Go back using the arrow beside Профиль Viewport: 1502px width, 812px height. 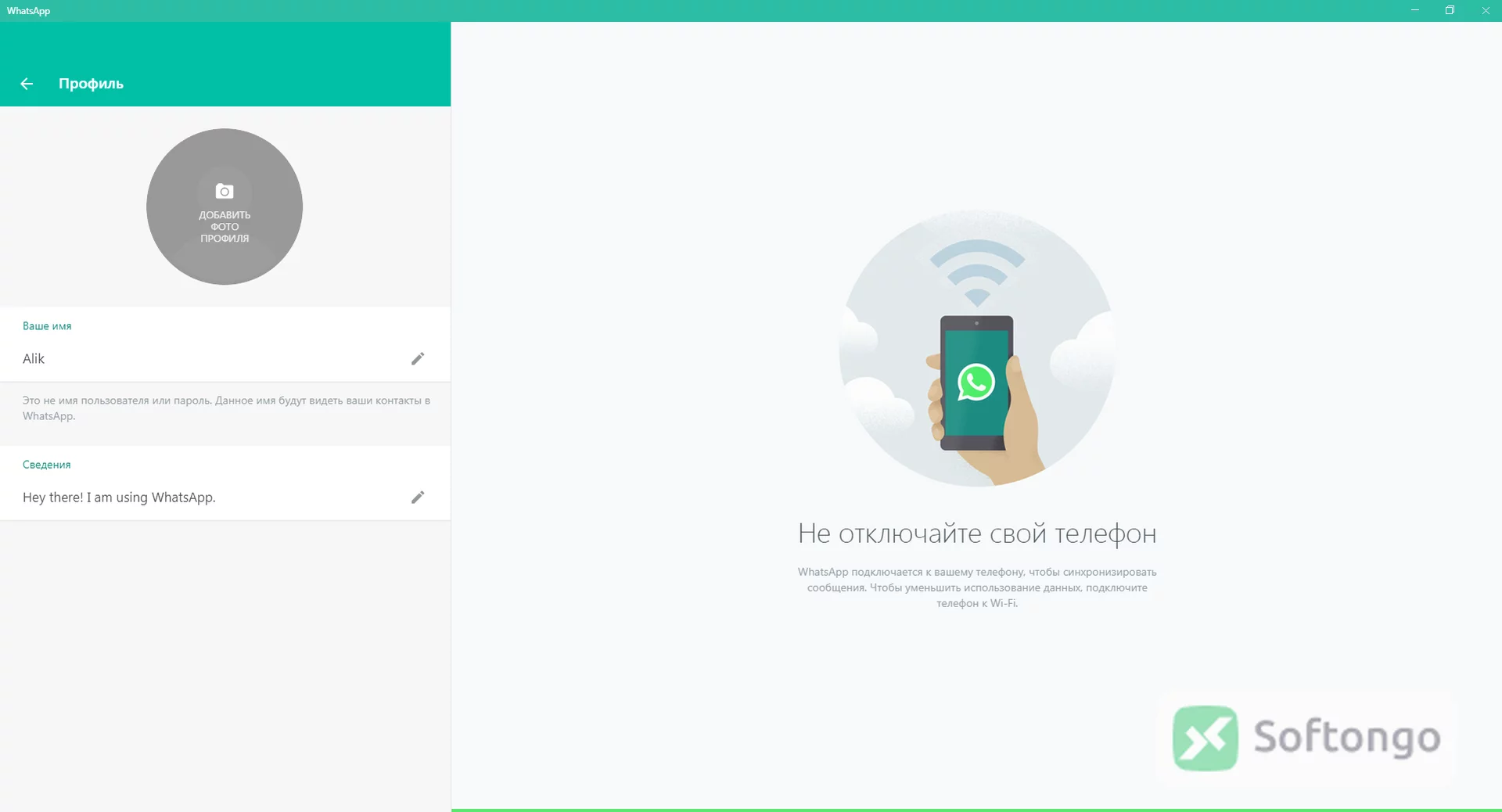(x=27, y=84)
